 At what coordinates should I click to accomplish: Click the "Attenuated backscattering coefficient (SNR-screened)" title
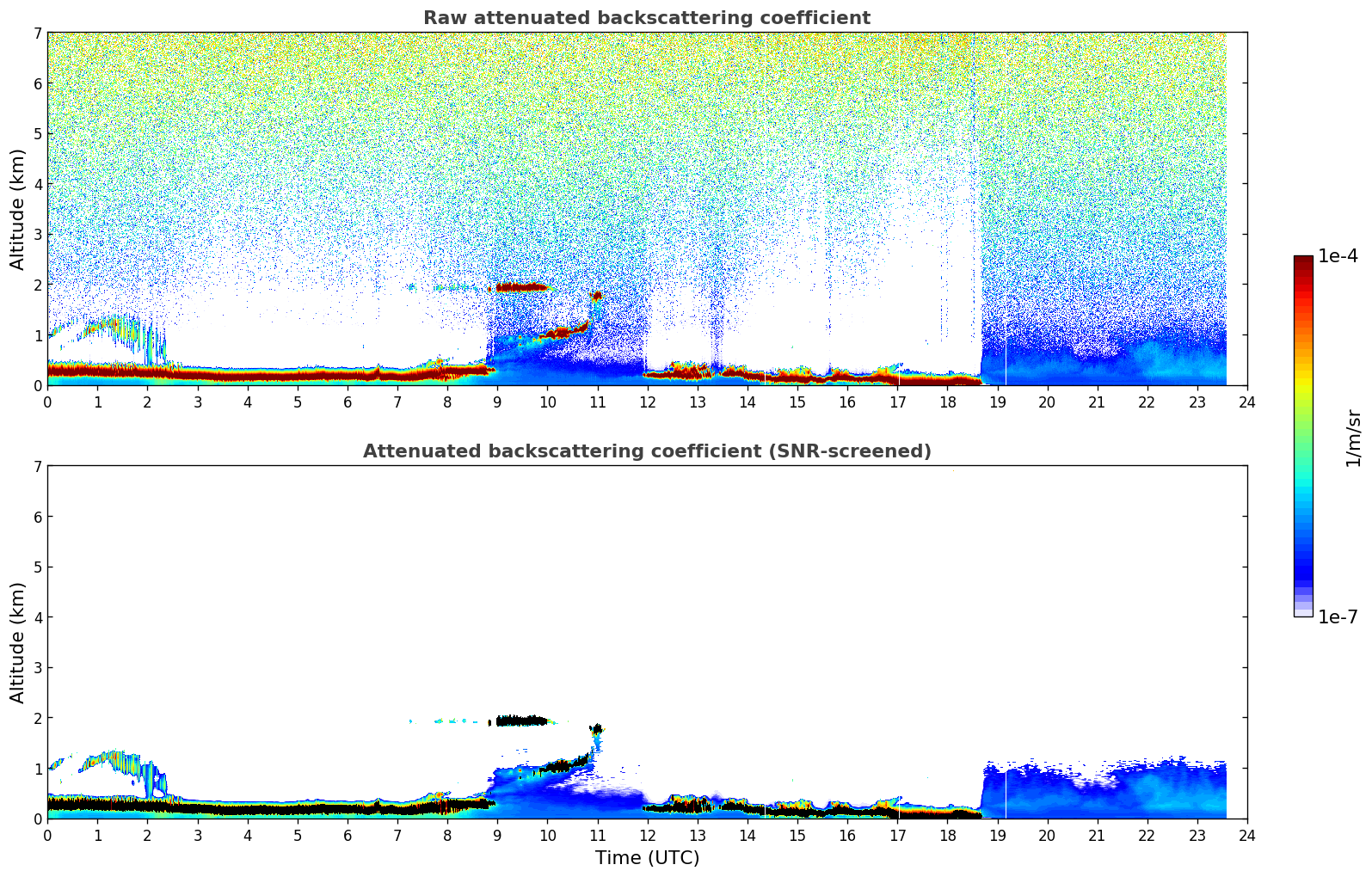click(646, 451)
